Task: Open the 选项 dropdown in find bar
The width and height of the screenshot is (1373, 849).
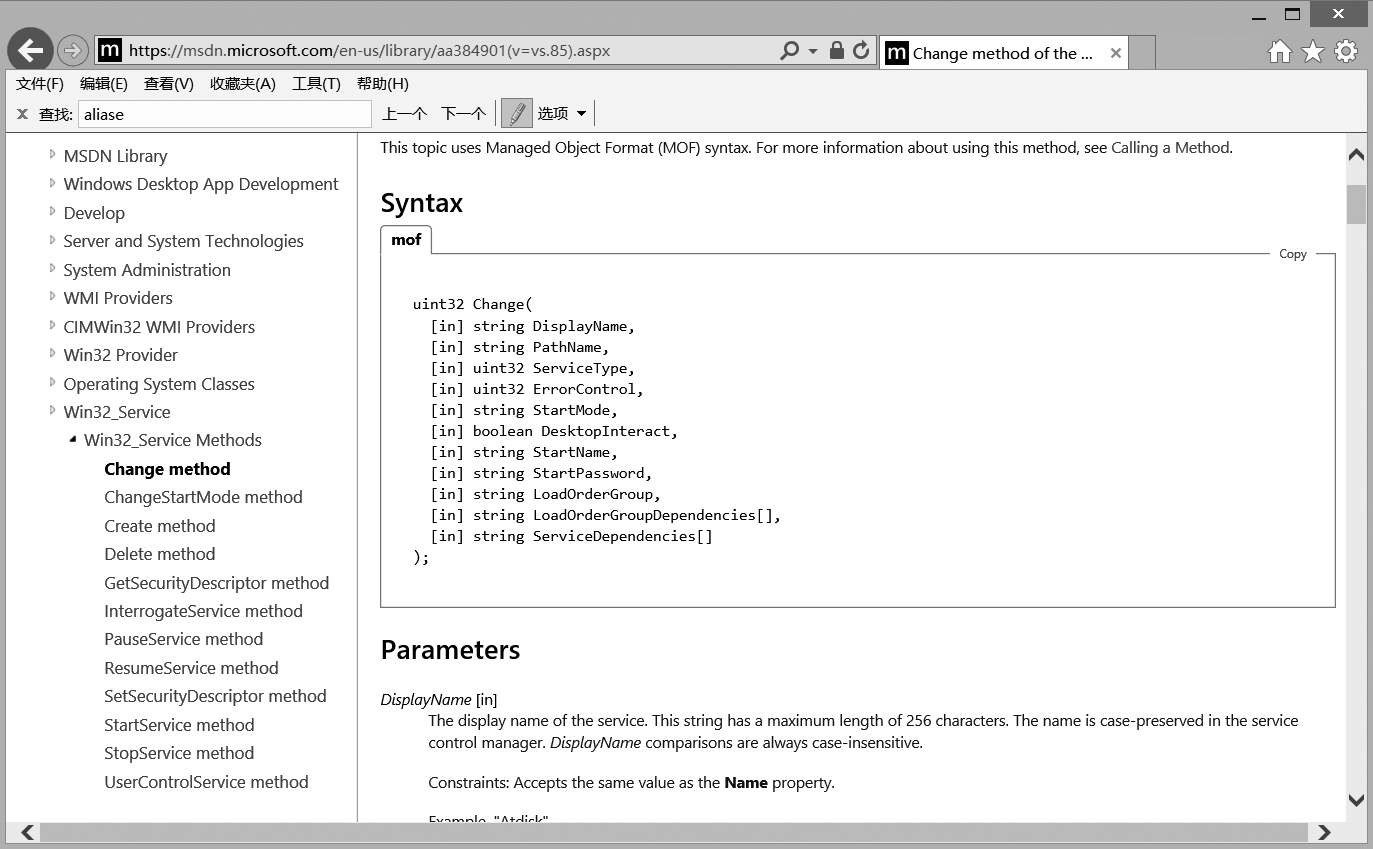Action: (562, 114)
